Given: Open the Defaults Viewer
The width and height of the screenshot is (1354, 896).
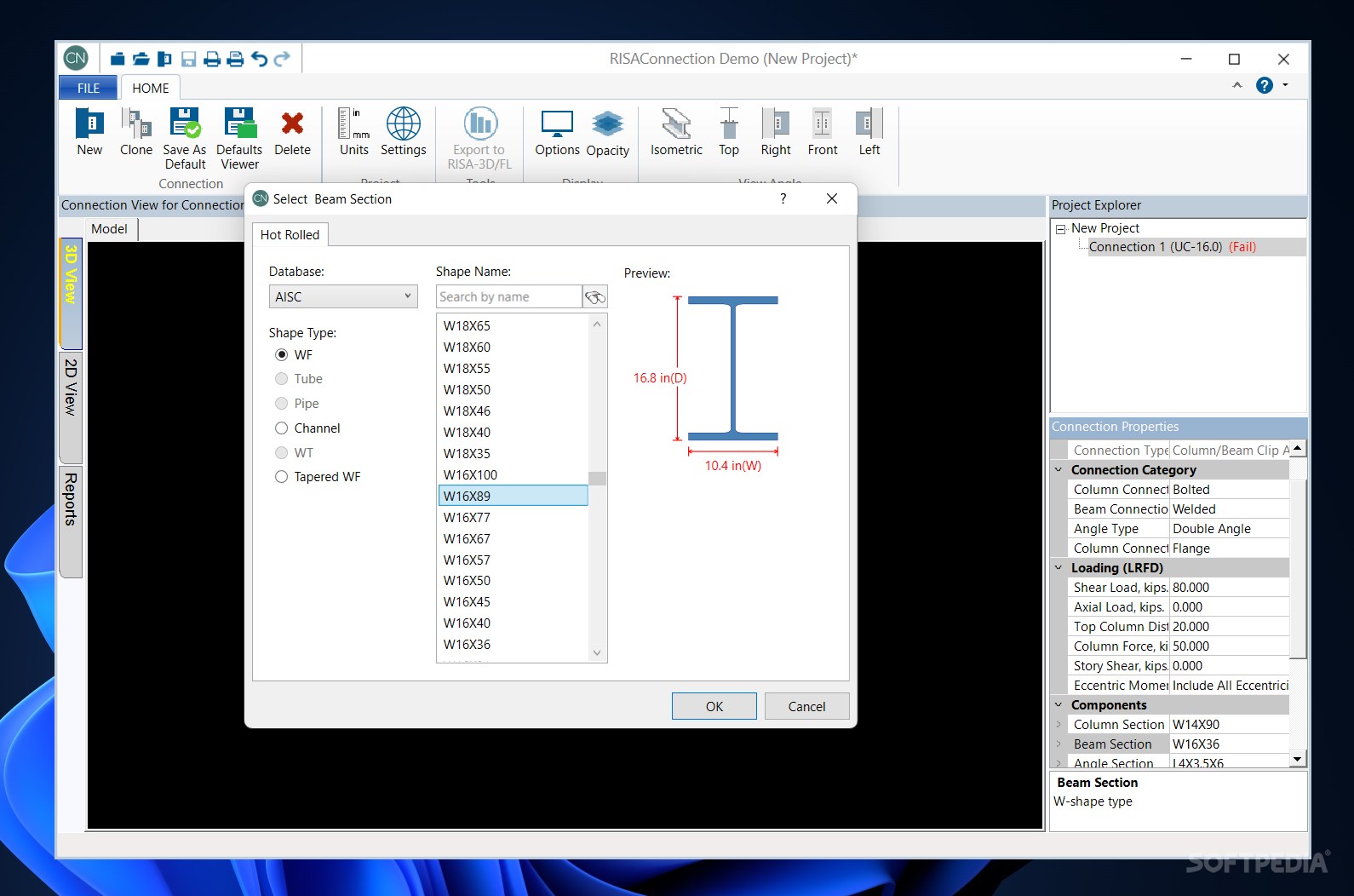Looking at the screenshot, I should (239, 124).
